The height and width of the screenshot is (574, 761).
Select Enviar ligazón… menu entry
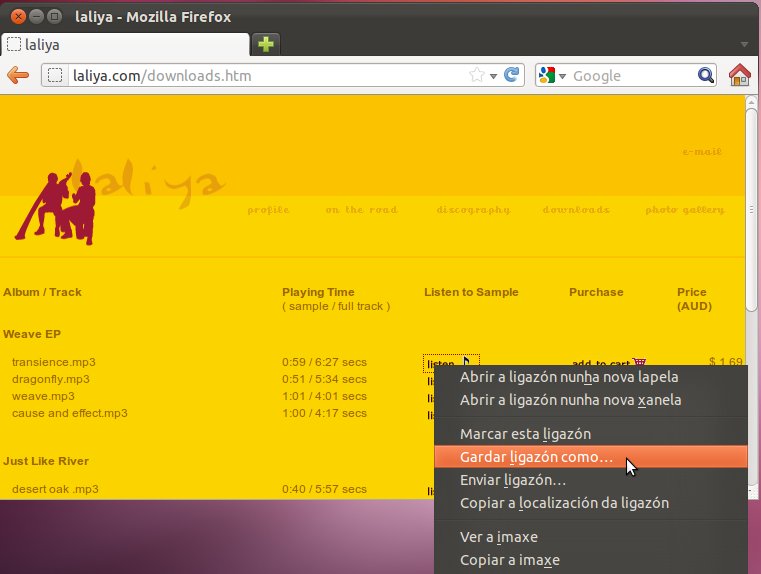coord(591,480)
